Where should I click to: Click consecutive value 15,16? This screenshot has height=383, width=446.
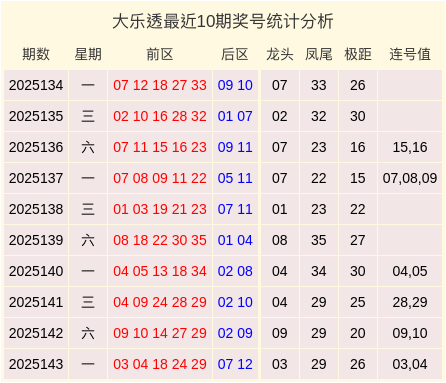click(x=410, y=147)
